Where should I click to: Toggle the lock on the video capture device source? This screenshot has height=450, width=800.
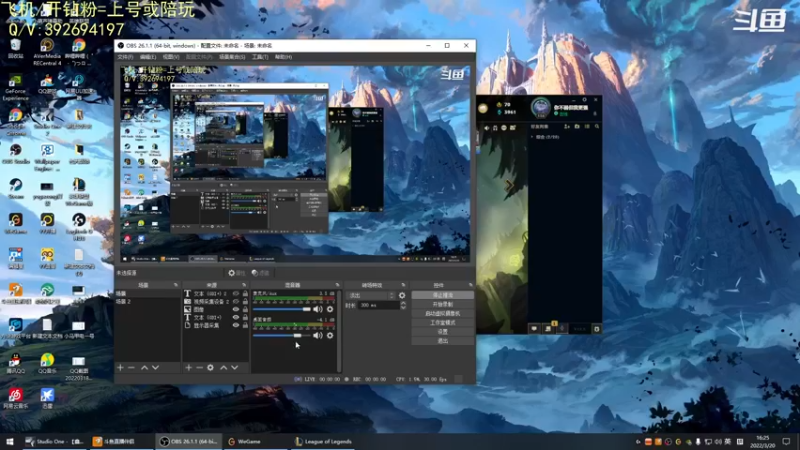click(x=245, y=302)
